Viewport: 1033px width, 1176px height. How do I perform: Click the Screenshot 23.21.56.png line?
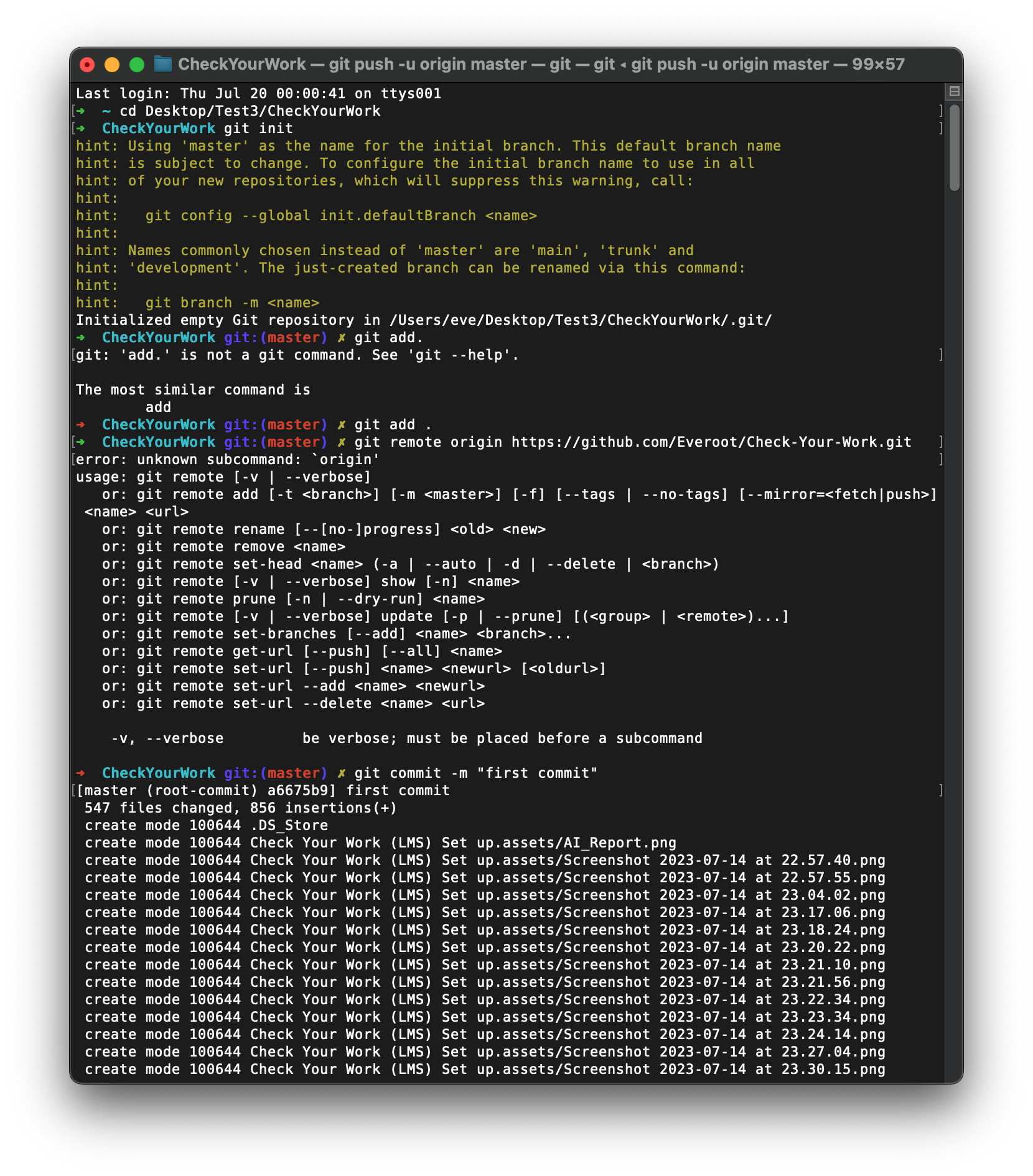coord(485,982)
